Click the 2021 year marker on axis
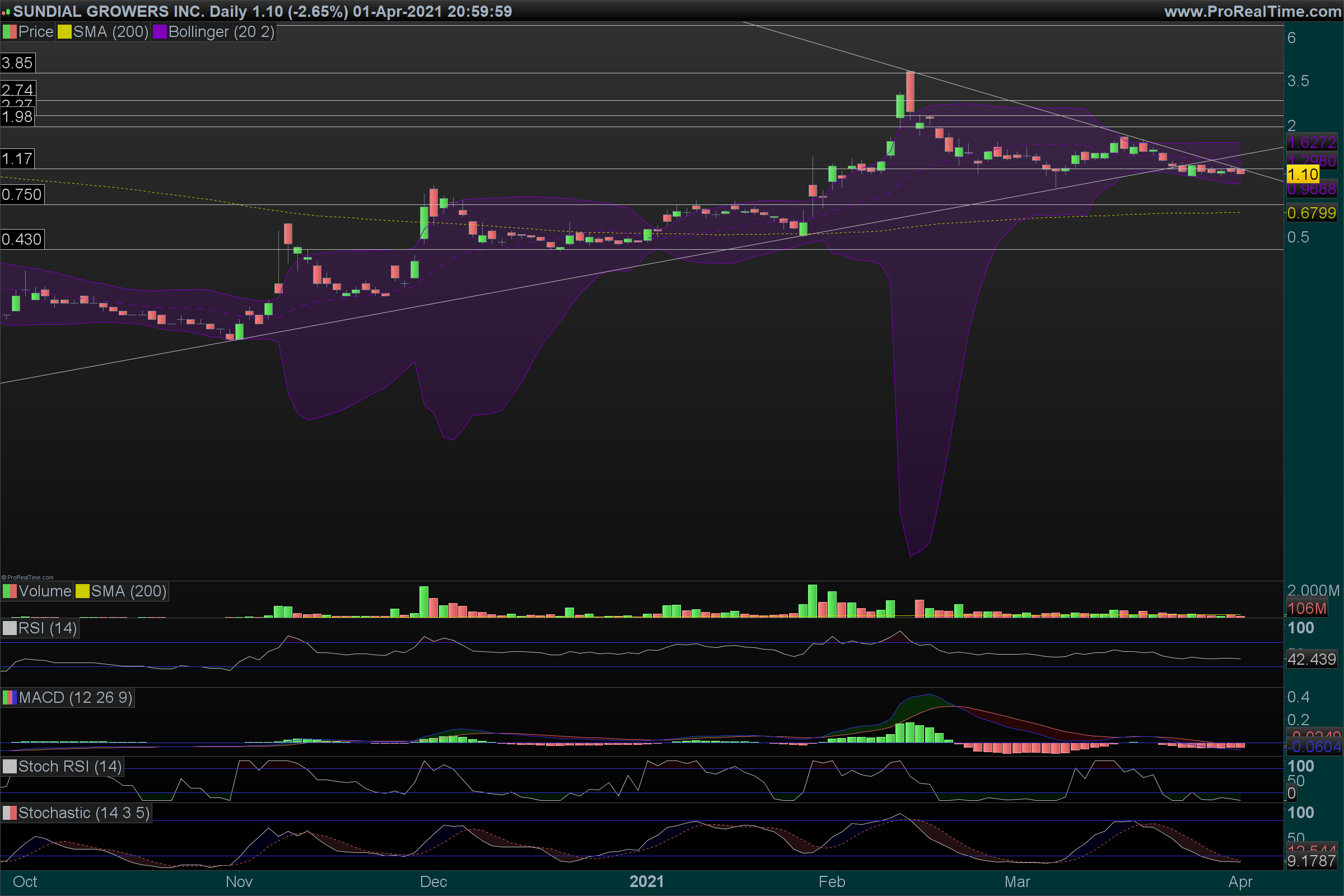Image resolution: width=1344 pixels, height=896 pixels. click(646, 881)
